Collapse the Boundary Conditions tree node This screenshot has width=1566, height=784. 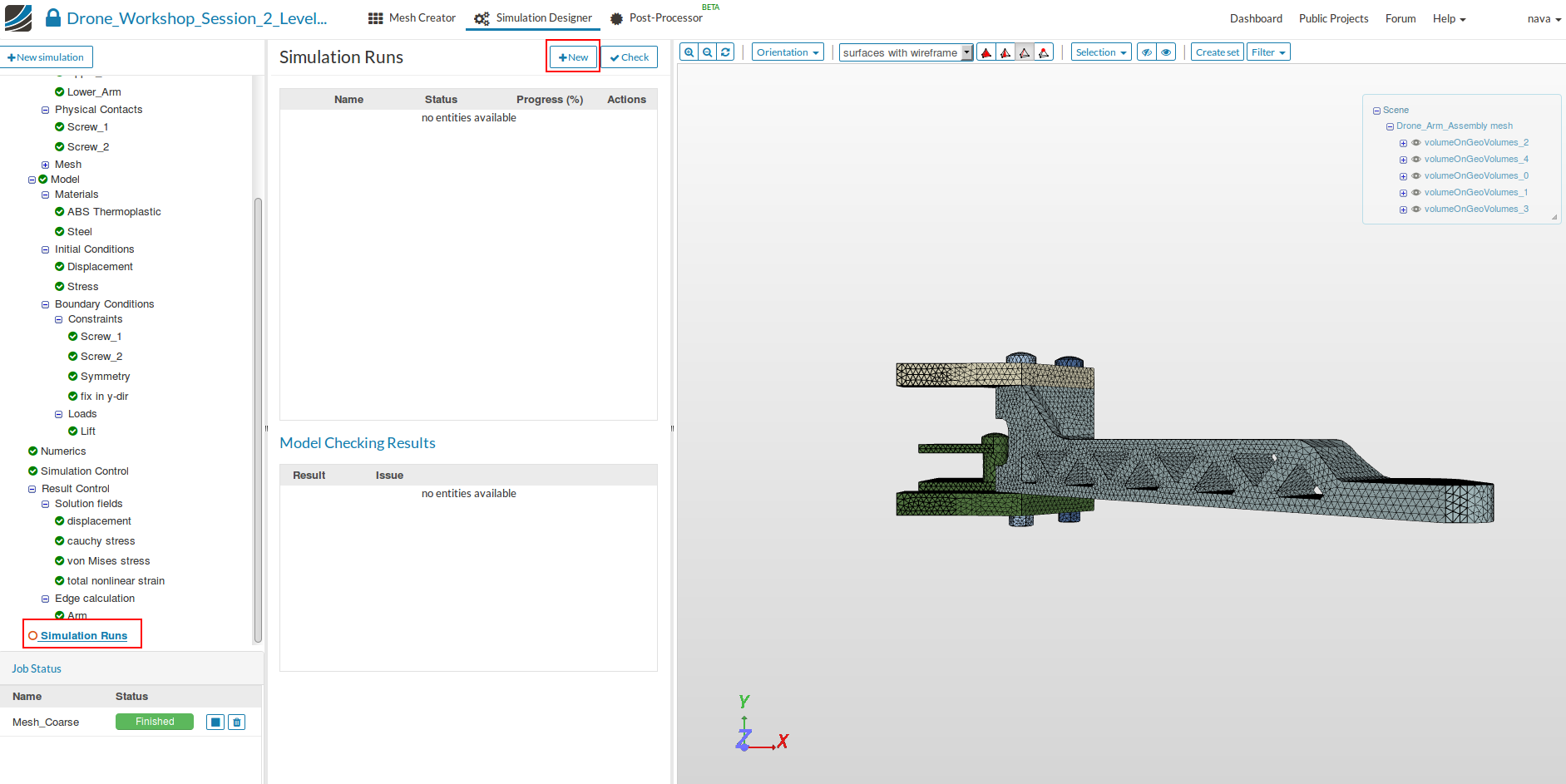46,304
